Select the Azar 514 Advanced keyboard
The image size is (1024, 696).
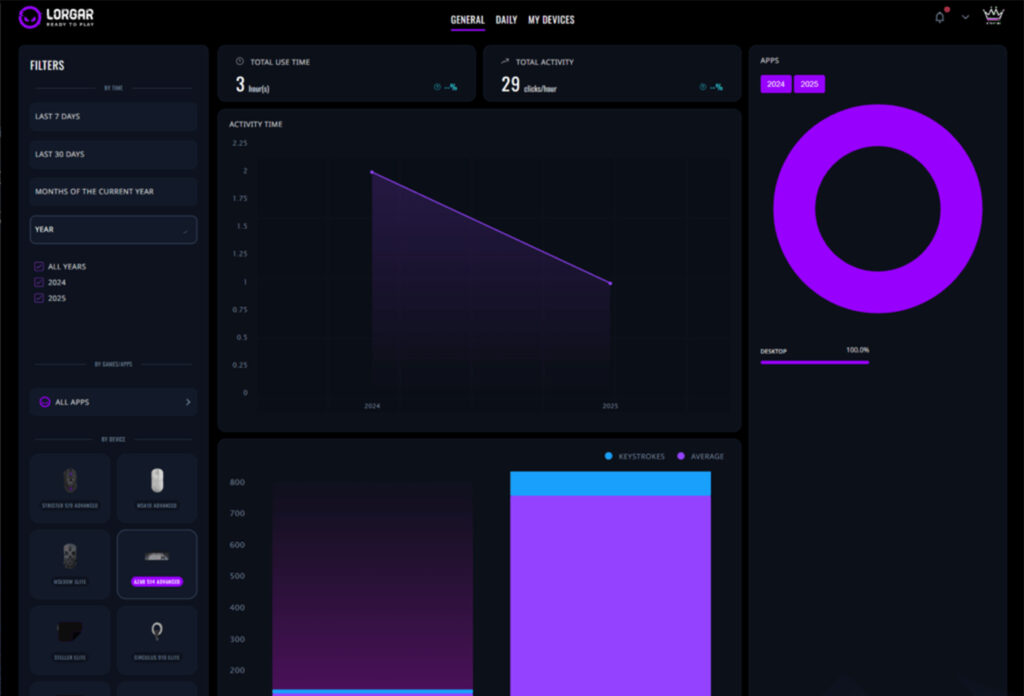pos(157,564)
